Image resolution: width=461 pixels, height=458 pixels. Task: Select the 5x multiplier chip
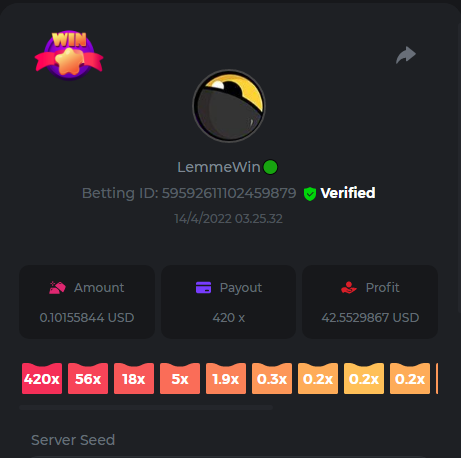(x=180, y=379)
